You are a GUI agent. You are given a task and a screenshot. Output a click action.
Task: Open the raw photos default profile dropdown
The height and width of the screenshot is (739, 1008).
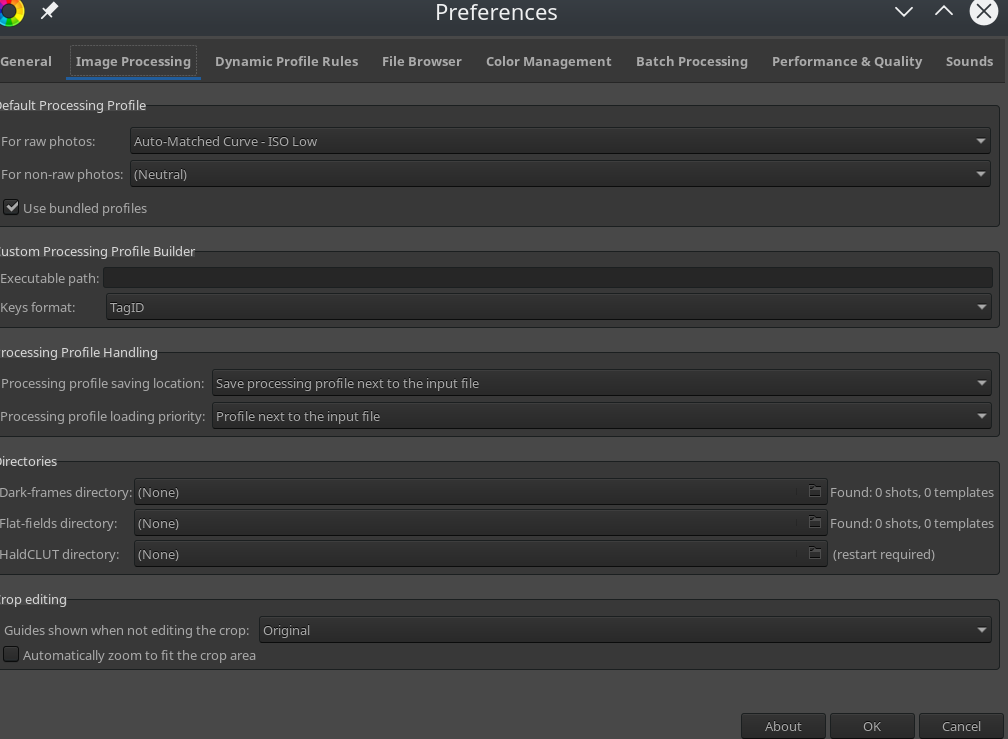coord(560,141)
